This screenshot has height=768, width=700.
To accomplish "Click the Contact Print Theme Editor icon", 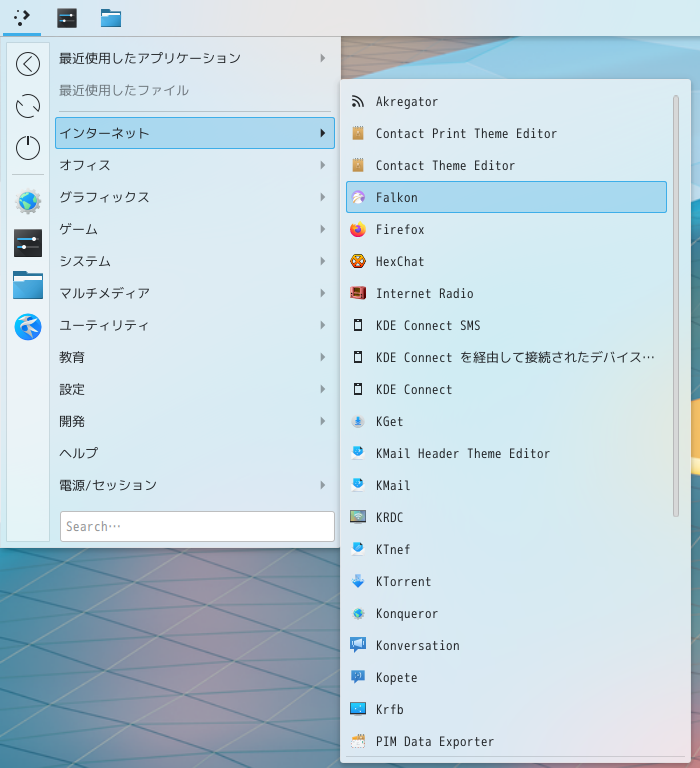I will [x=358, y=133].
